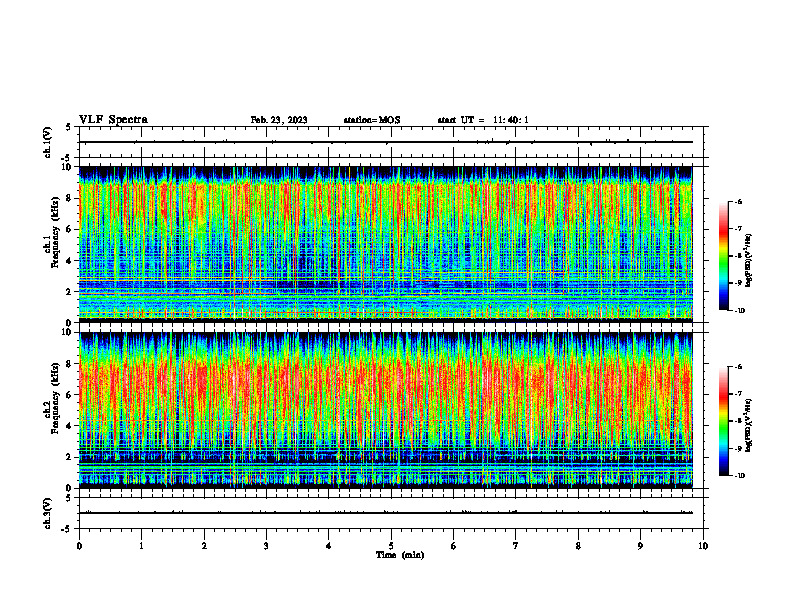The width and height of the screenshot is (792, 612).
Task: Click the upper color bar's log(PSD) label
Action: 749,261
